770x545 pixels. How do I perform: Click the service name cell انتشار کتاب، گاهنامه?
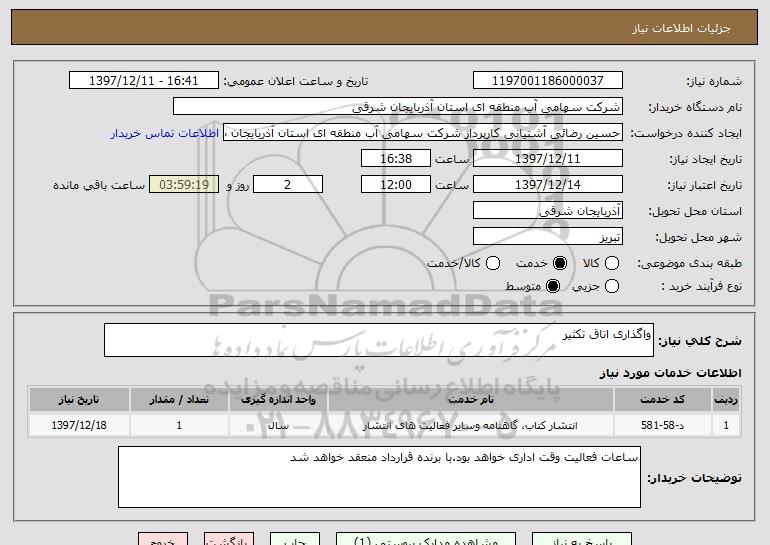click(470, 425)
